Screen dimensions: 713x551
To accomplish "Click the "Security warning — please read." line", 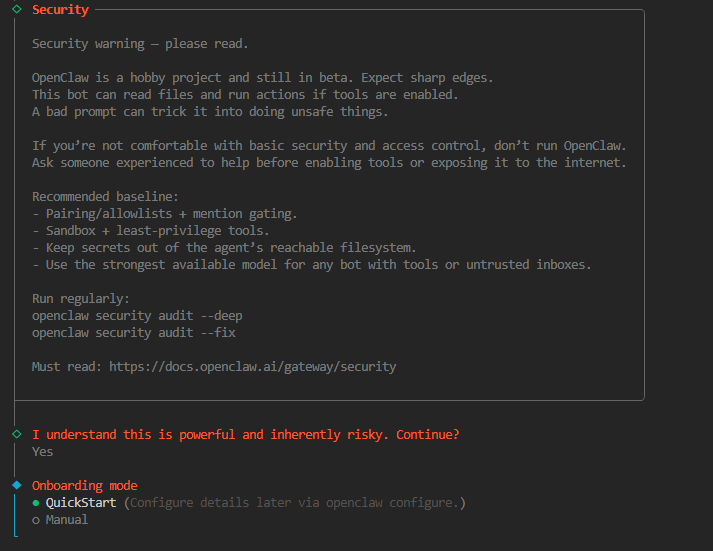I will (x=140, y=44).
